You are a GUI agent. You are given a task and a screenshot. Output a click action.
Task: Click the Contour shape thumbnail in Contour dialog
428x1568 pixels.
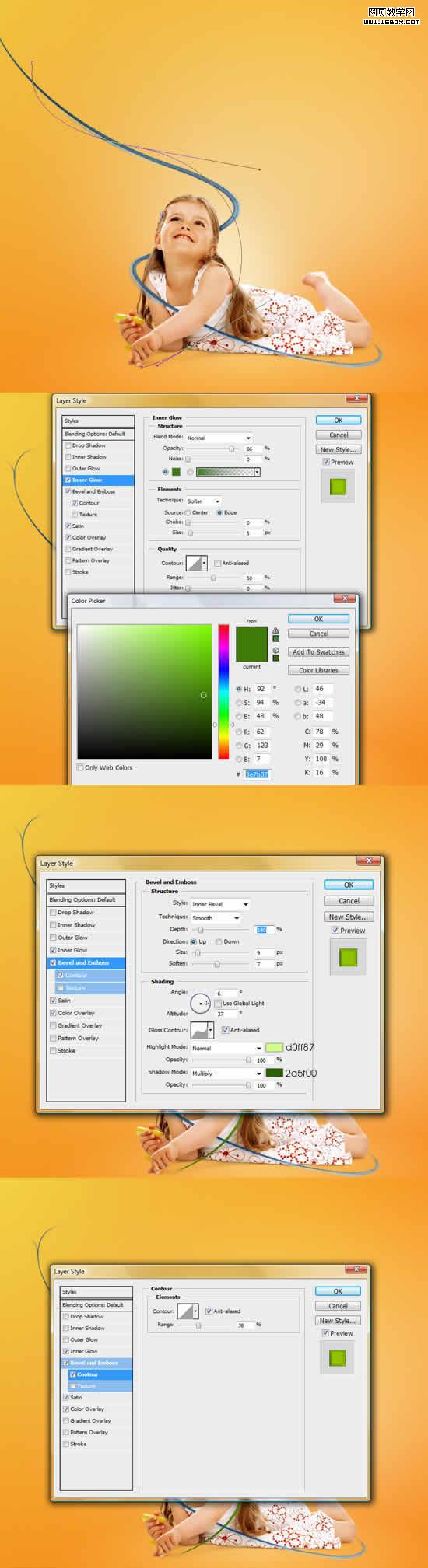[185, 1311]
